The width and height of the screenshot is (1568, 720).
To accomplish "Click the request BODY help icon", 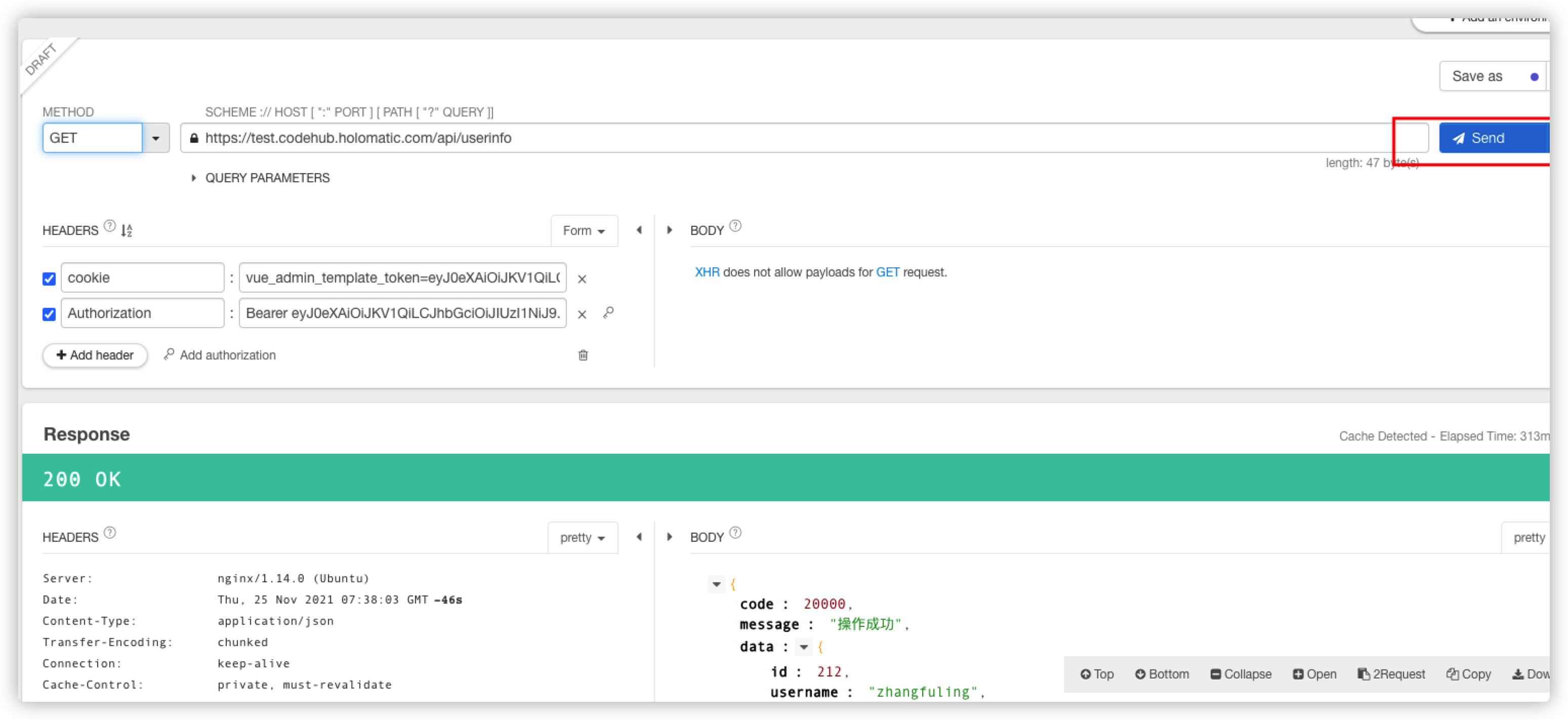I will 735,226.
